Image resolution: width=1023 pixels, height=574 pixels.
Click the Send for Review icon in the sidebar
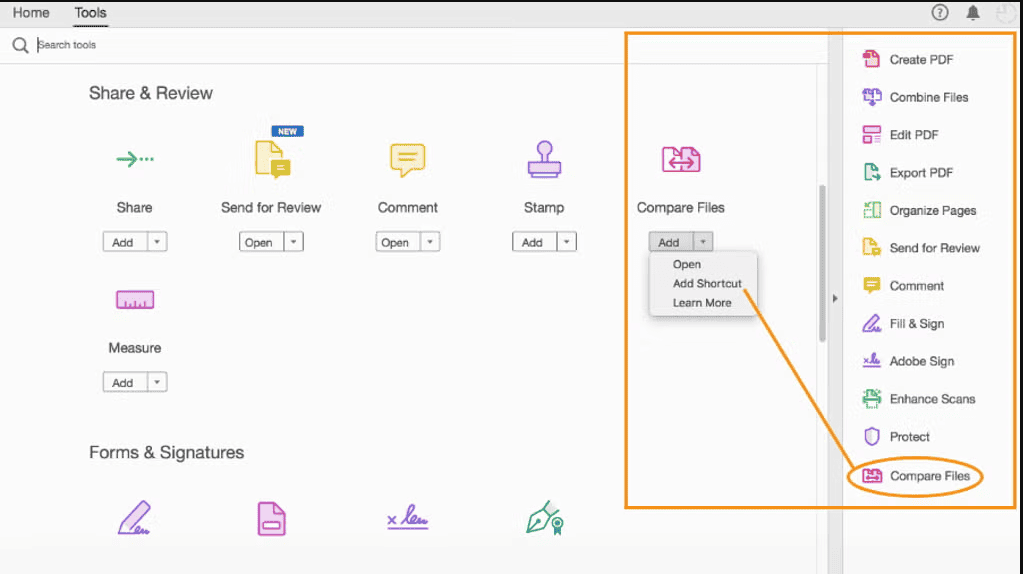coord(872,247)
